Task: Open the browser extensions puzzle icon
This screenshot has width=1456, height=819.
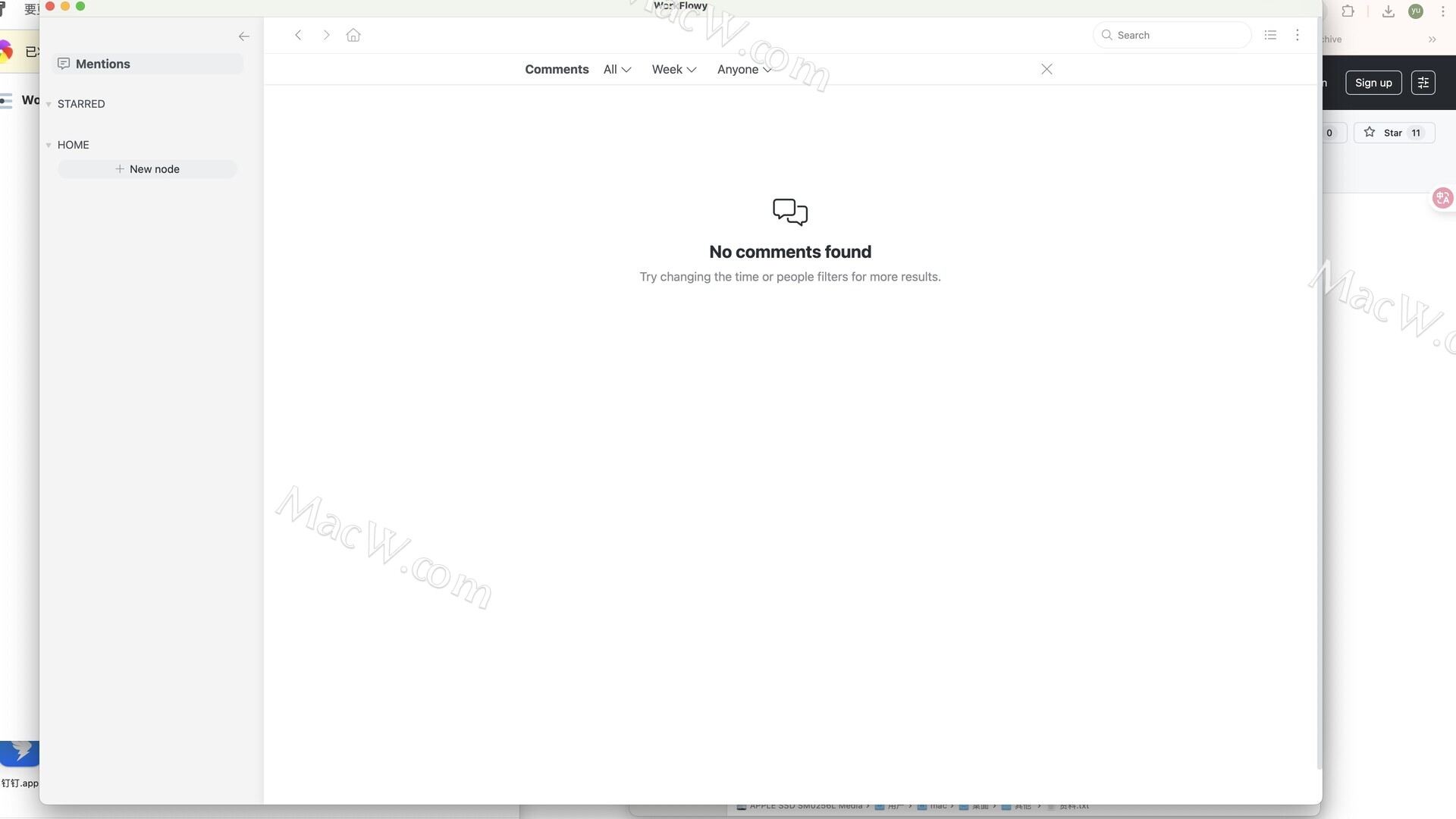Action: coord(1348,11)
